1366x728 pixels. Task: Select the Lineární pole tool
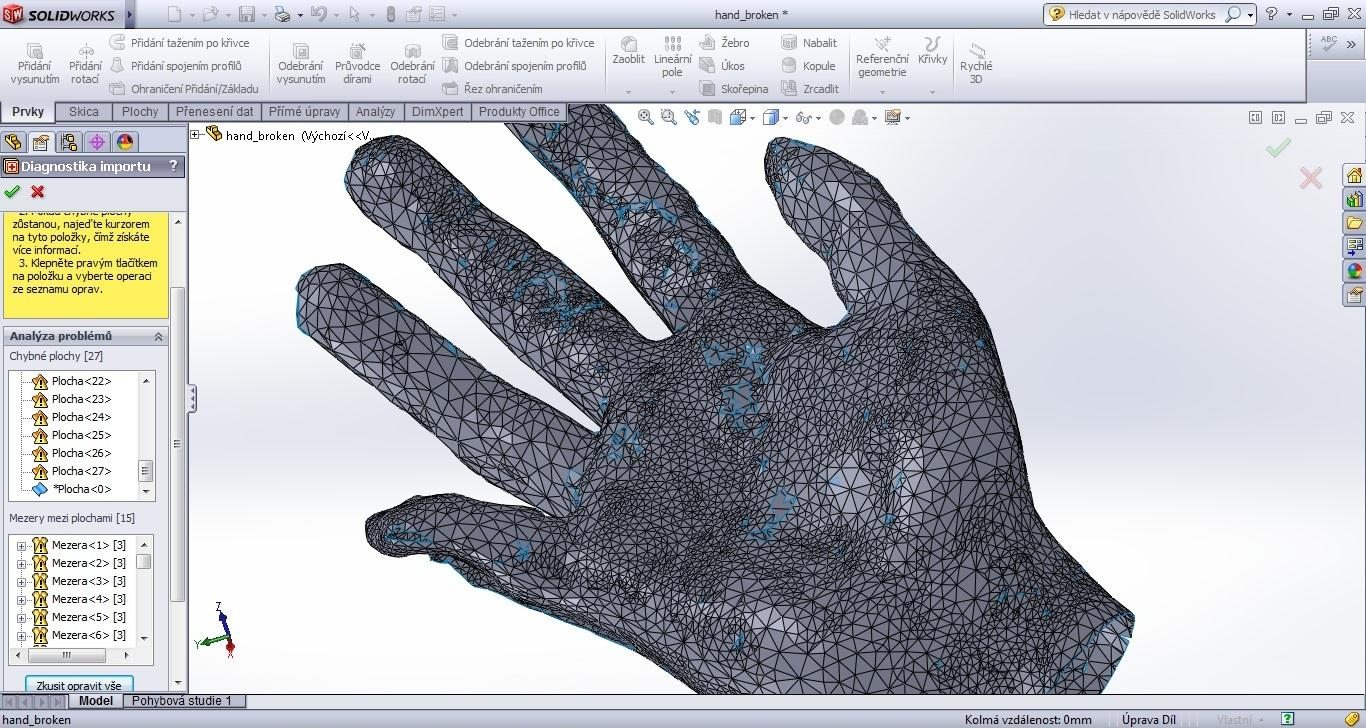pyautogui.click(x=673, y=56)
